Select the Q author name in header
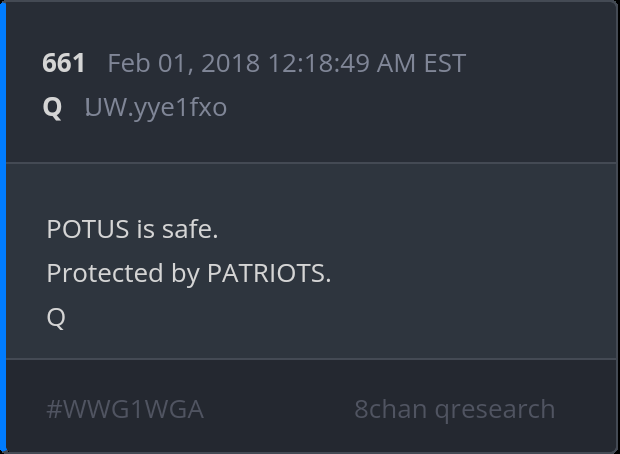 (52, 107)
